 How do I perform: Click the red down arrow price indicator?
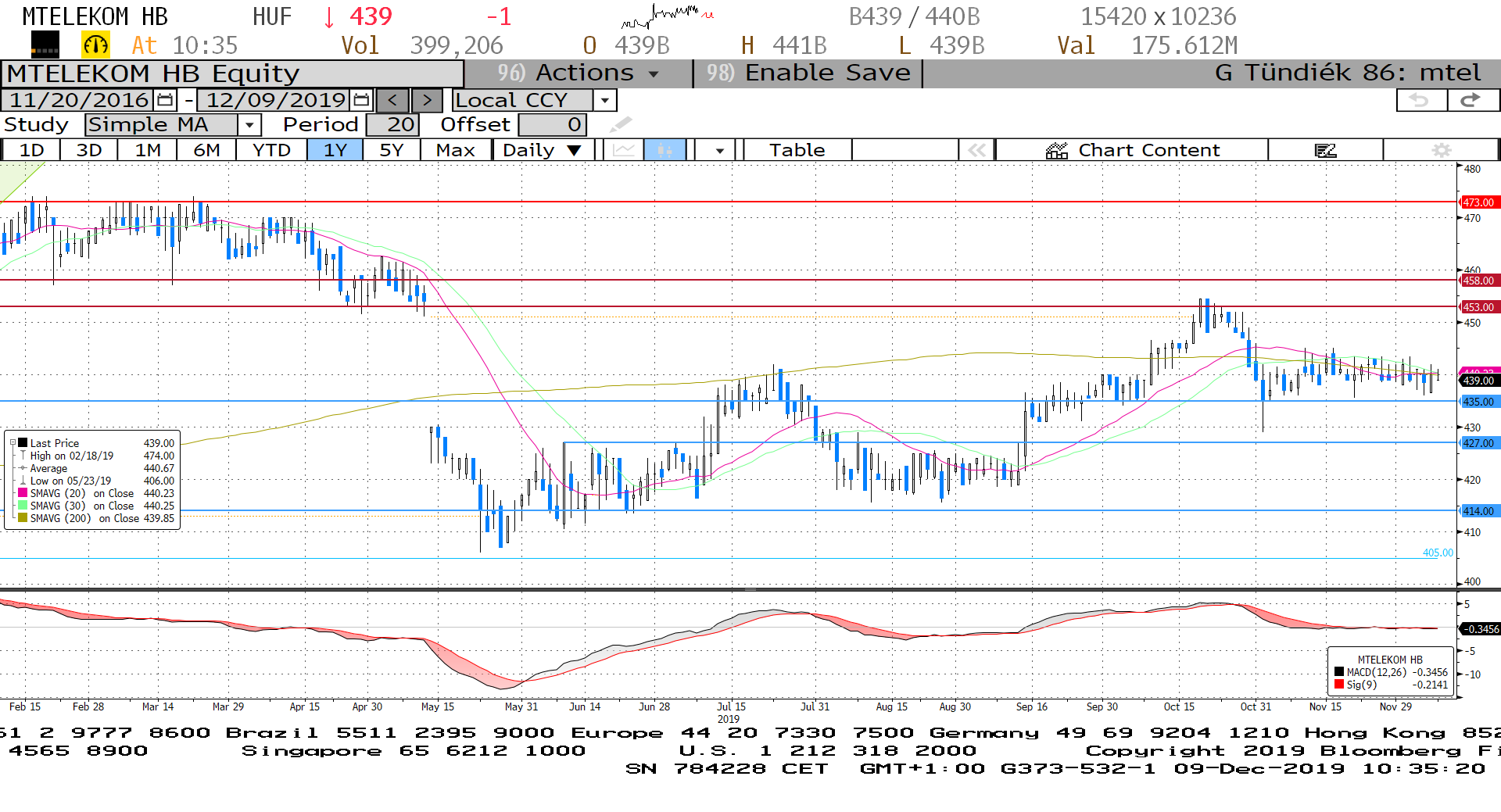(x=329, y=16)
